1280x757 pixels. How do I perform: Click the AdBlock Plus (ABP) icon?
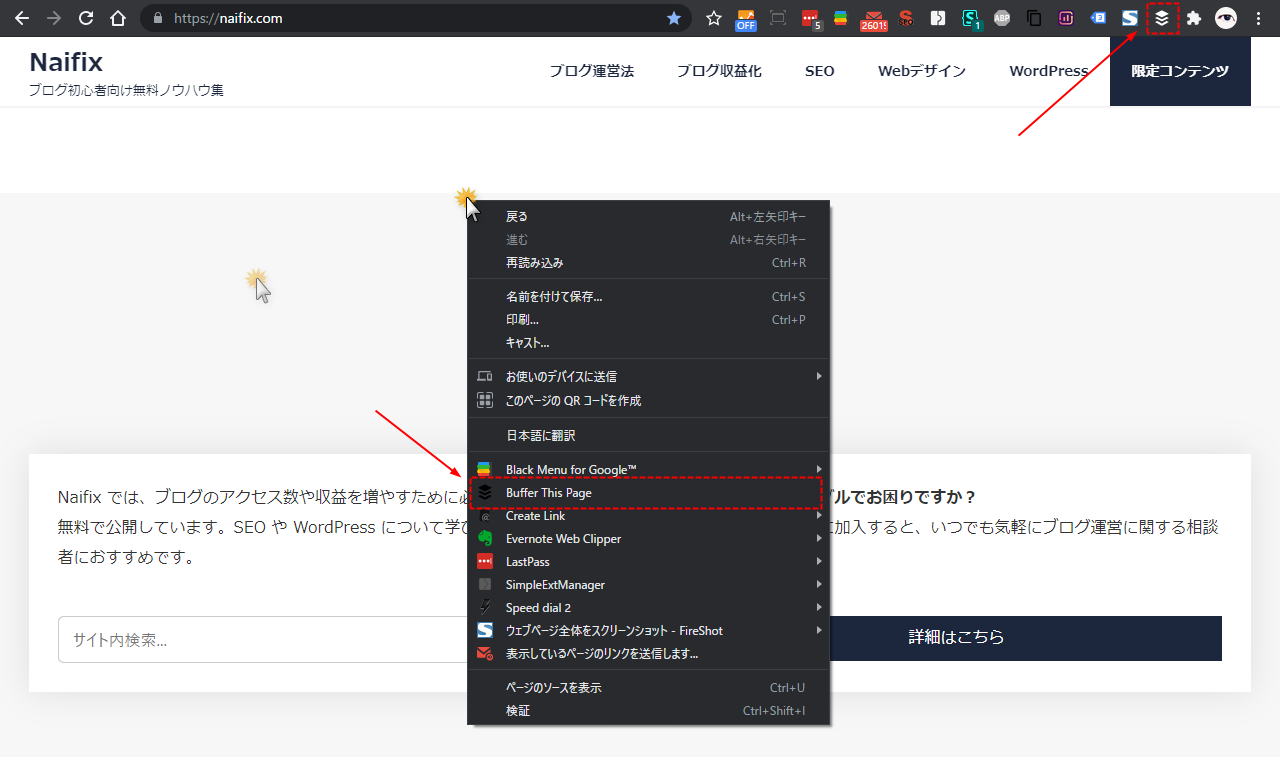click(1002, 18)
